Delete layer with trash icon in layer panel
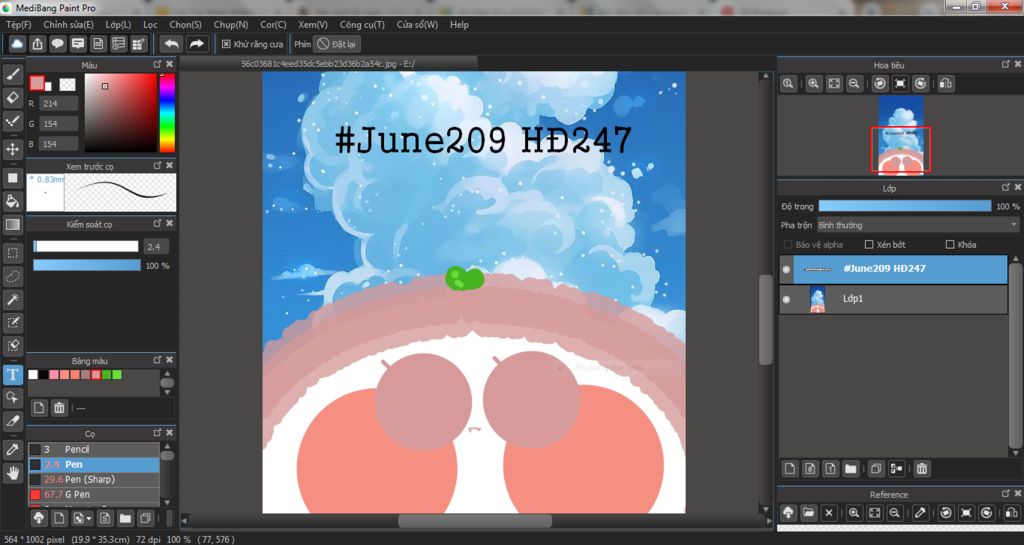This screenshot has height=545, width=1024. click(x=921, y=469)
